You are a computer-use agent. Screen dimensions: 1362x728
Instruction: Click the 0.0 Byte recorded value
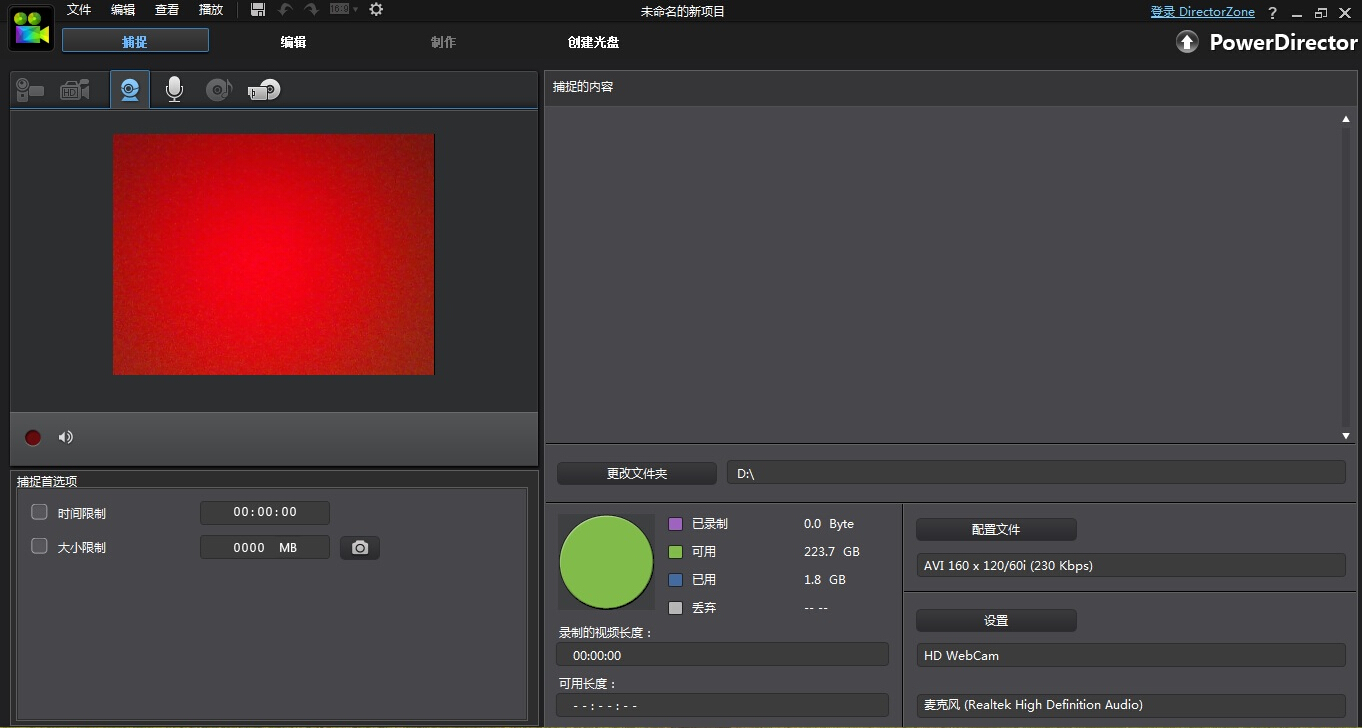(828, 524)
